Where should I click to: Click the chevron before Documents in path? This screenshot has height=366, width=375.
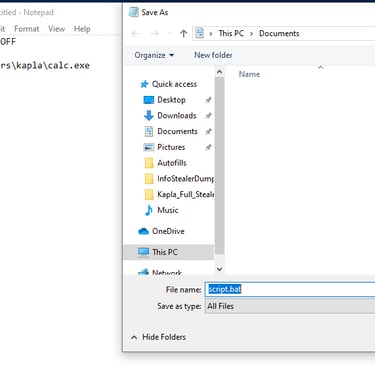pyautogui.click(x=251, y=34)
